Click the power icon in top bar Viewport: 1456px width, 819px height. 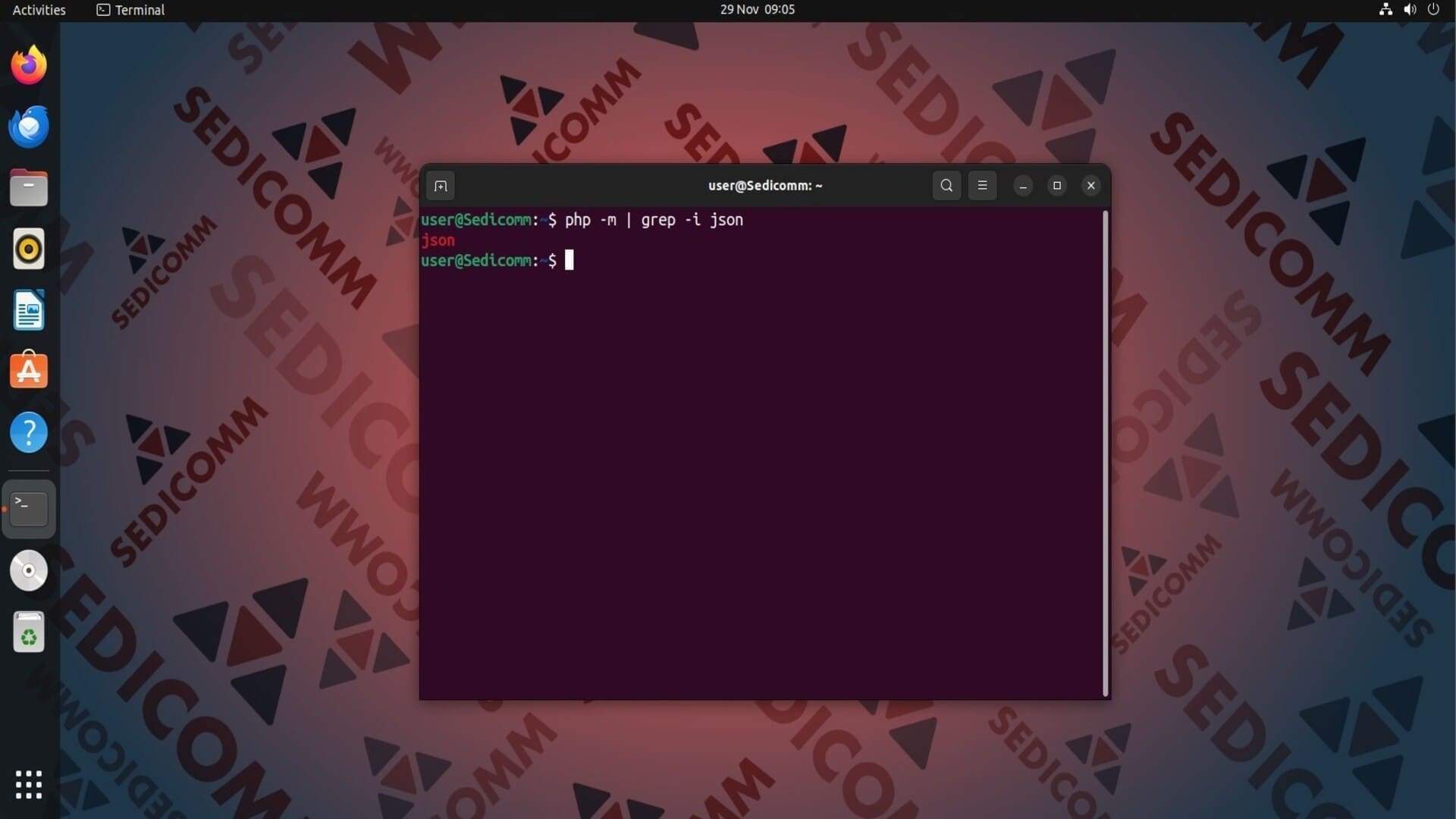(x=1433, y=10)
